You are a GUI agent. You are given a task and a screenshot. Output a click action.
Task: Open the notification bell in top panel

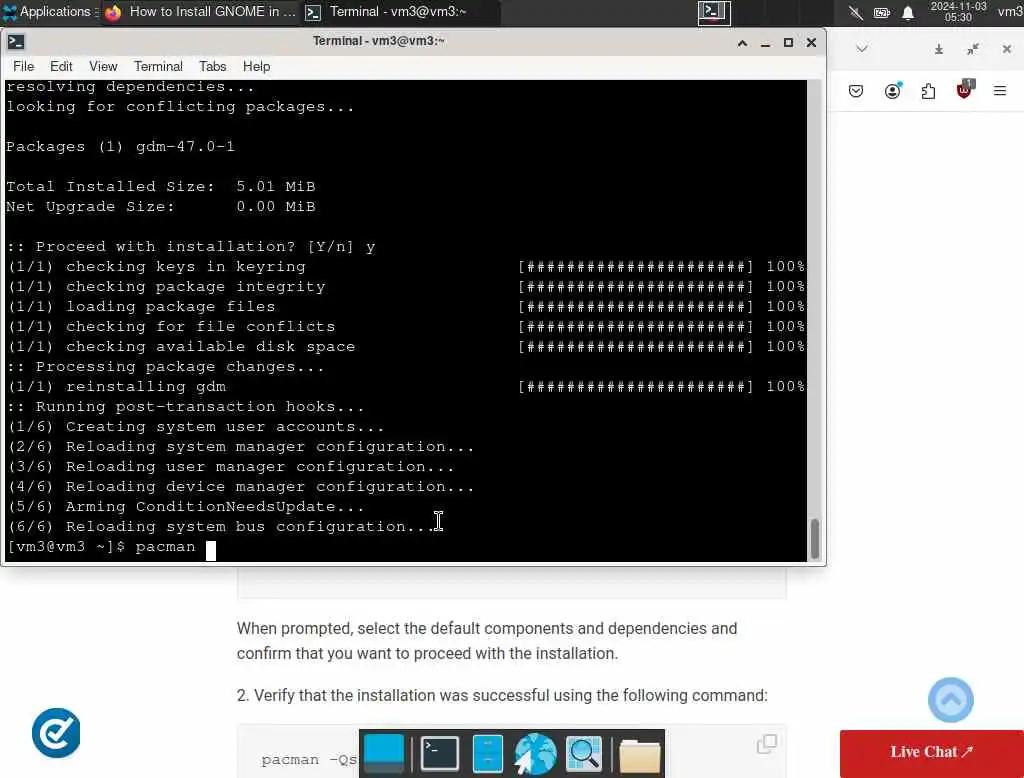908,12
